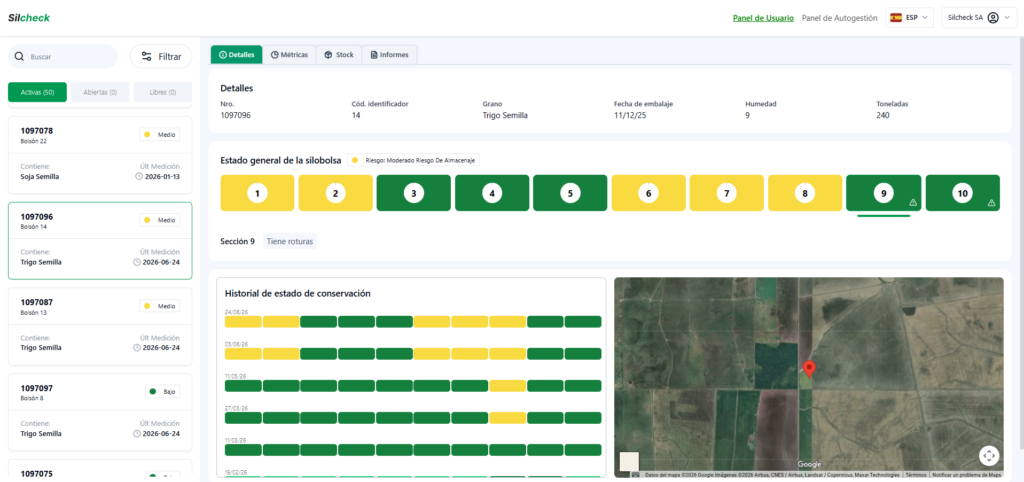The image size is (1024, 482).
Task: Select silobag section 7
Action: pyautogui.click(x=727, y=193)
